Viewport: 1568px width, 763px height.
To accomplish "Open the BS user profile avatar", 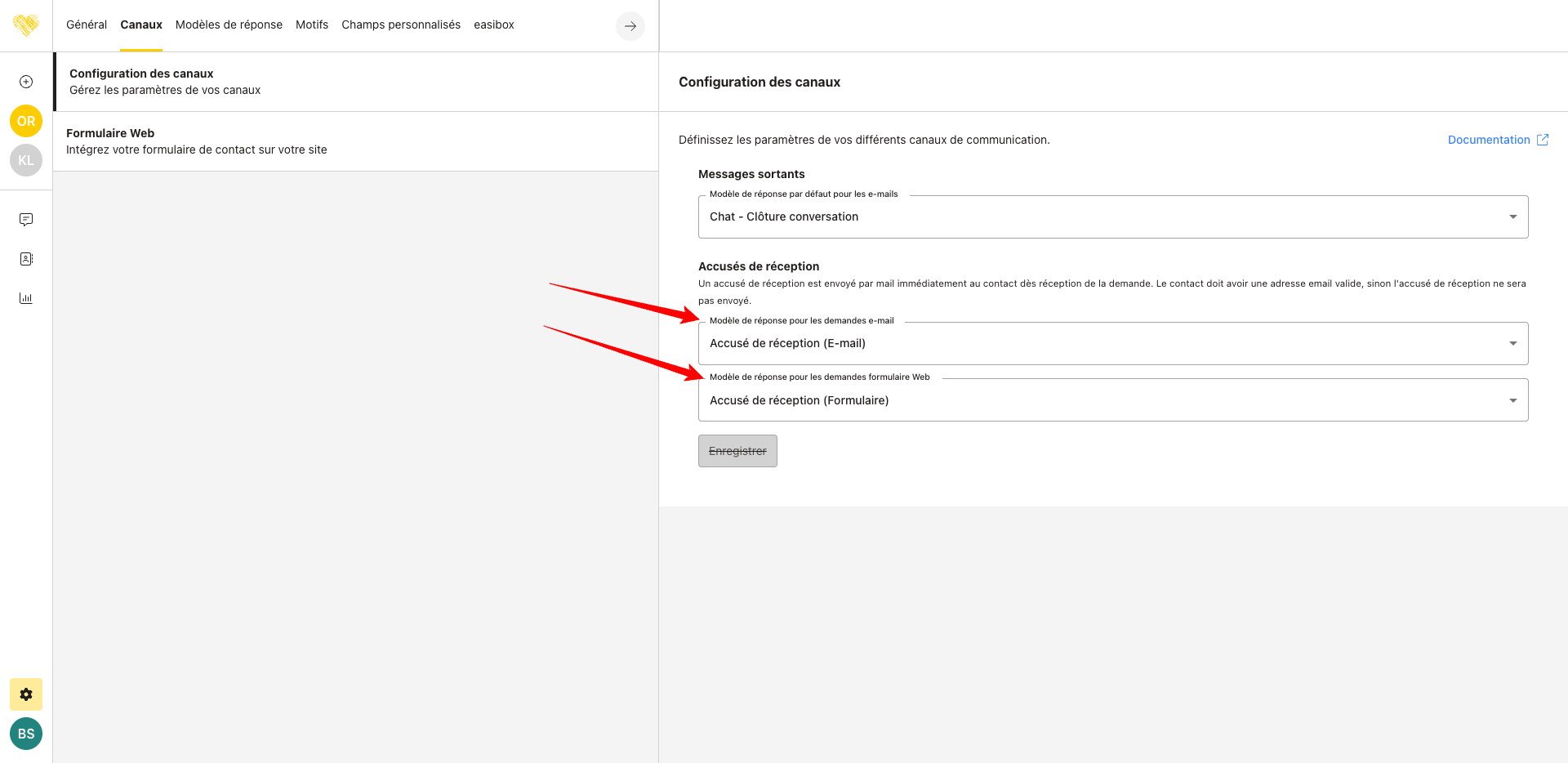I will pyautogui.click(x=26, y=734).
